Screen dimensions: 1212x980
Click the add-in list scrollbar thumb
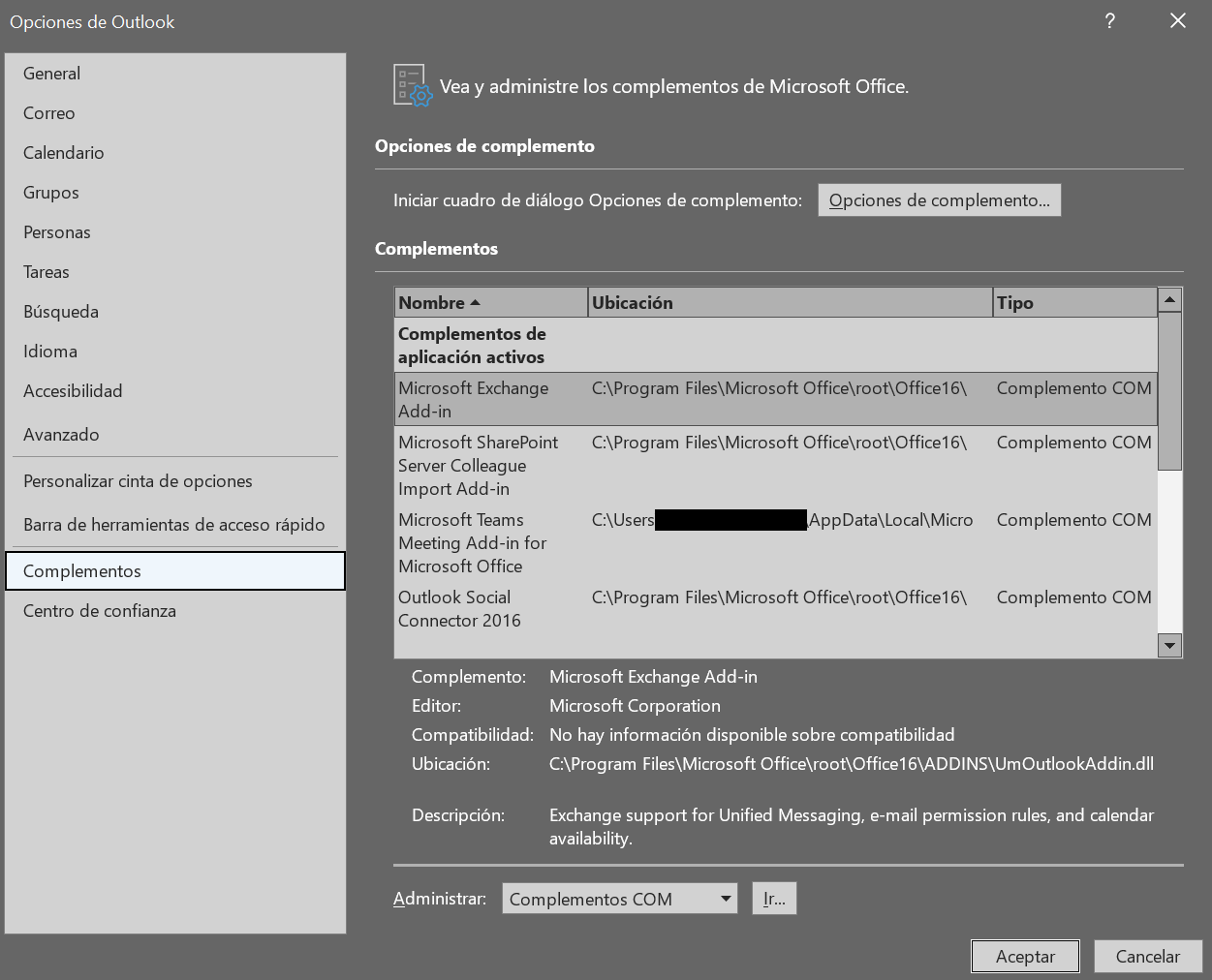pos(1170,391)
